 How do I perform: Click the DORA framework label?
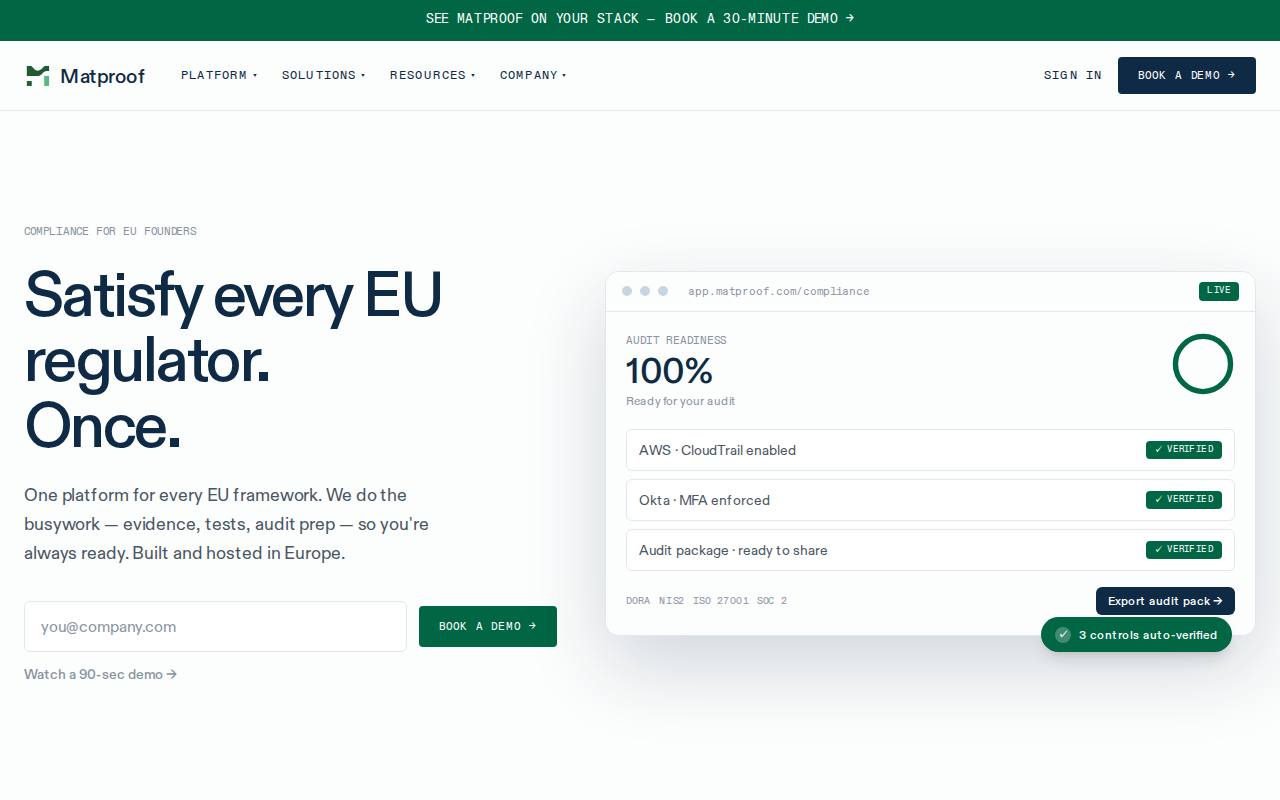point(638,601)
